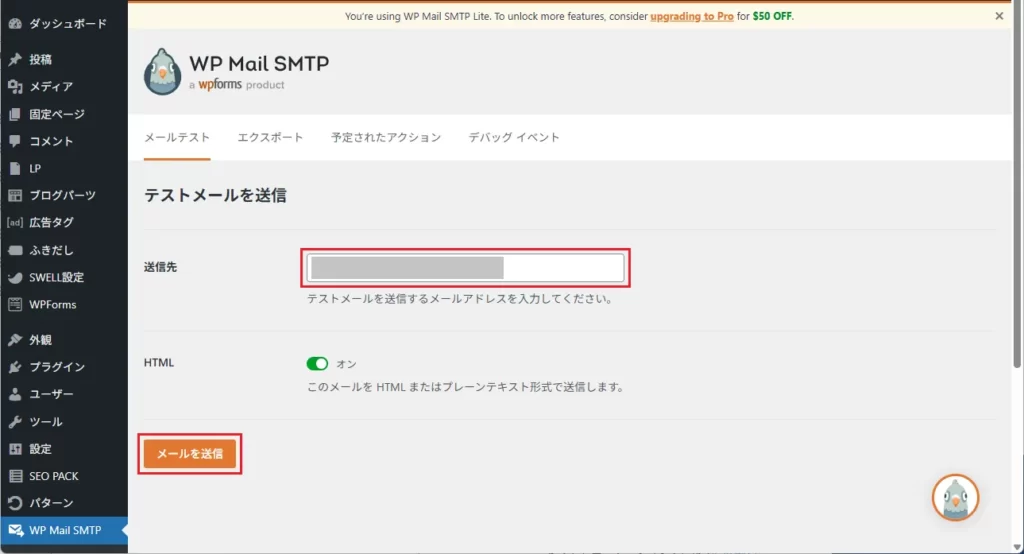This screenshot has width=1024, height=554.
Task: Click the HTML setting label
Action: (x=159, y=363)
